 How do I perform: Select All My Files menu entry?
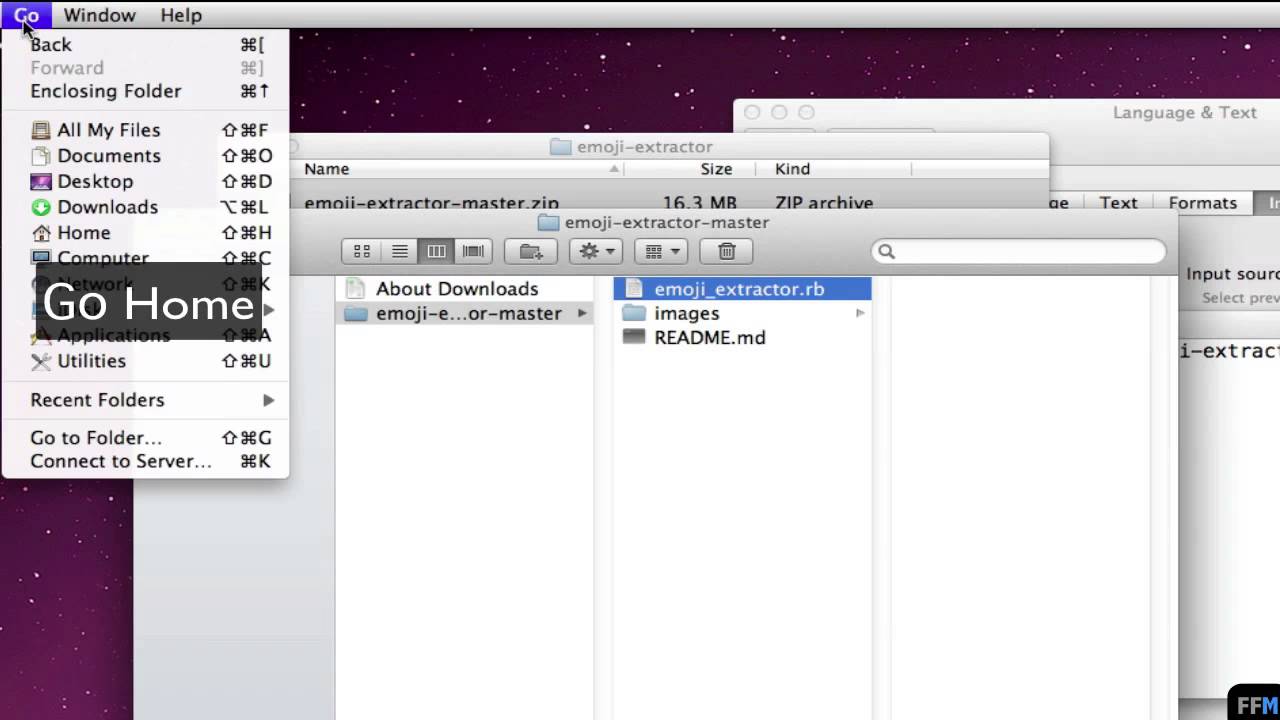145,130
